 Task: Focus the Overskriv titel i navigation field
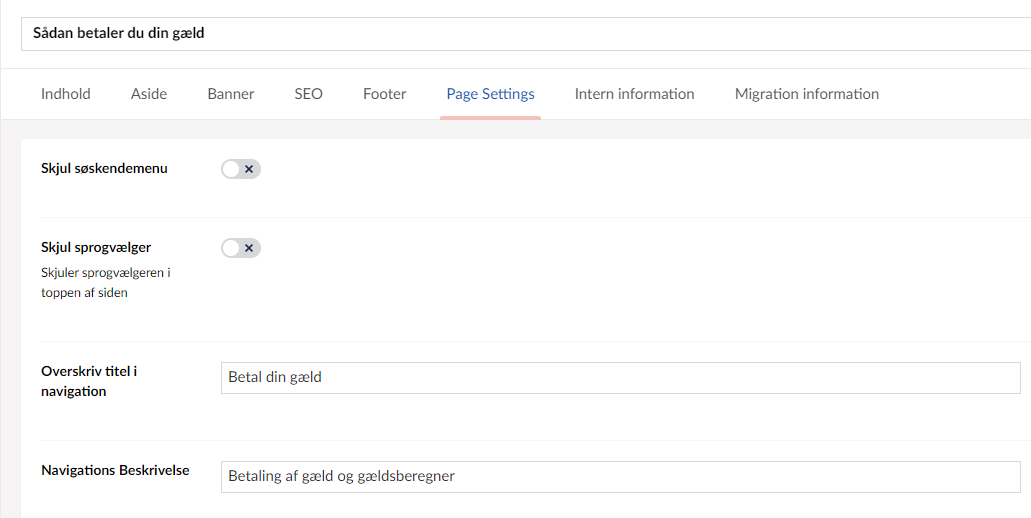(620, 378)
